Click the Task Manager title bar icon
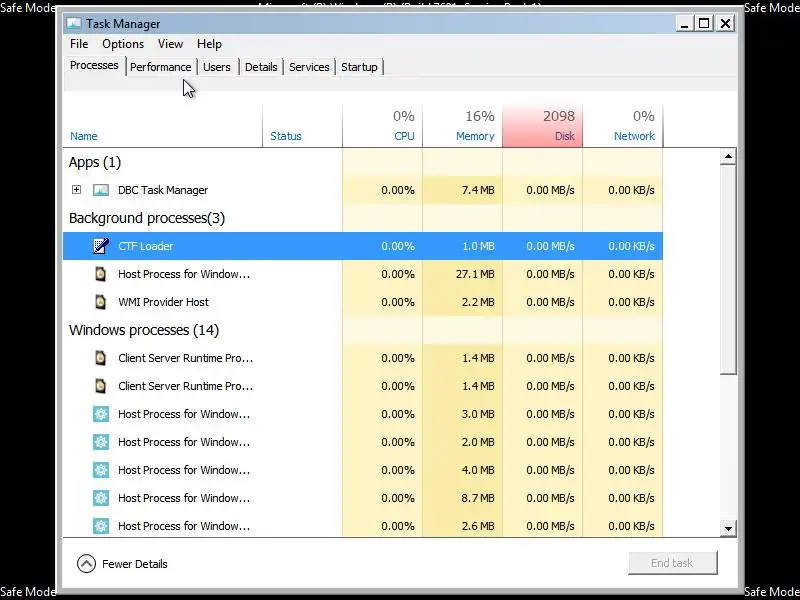The image size is (800, 600). [74, 23]
